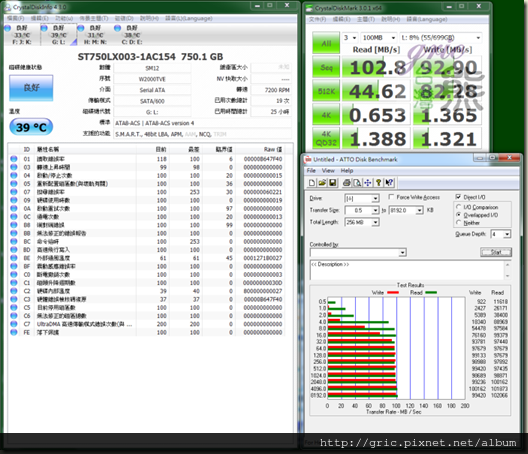Viewport: 528px width, 454px height.
Task: Select the Overlapped I/O radio button
Action: pos(458,215)
